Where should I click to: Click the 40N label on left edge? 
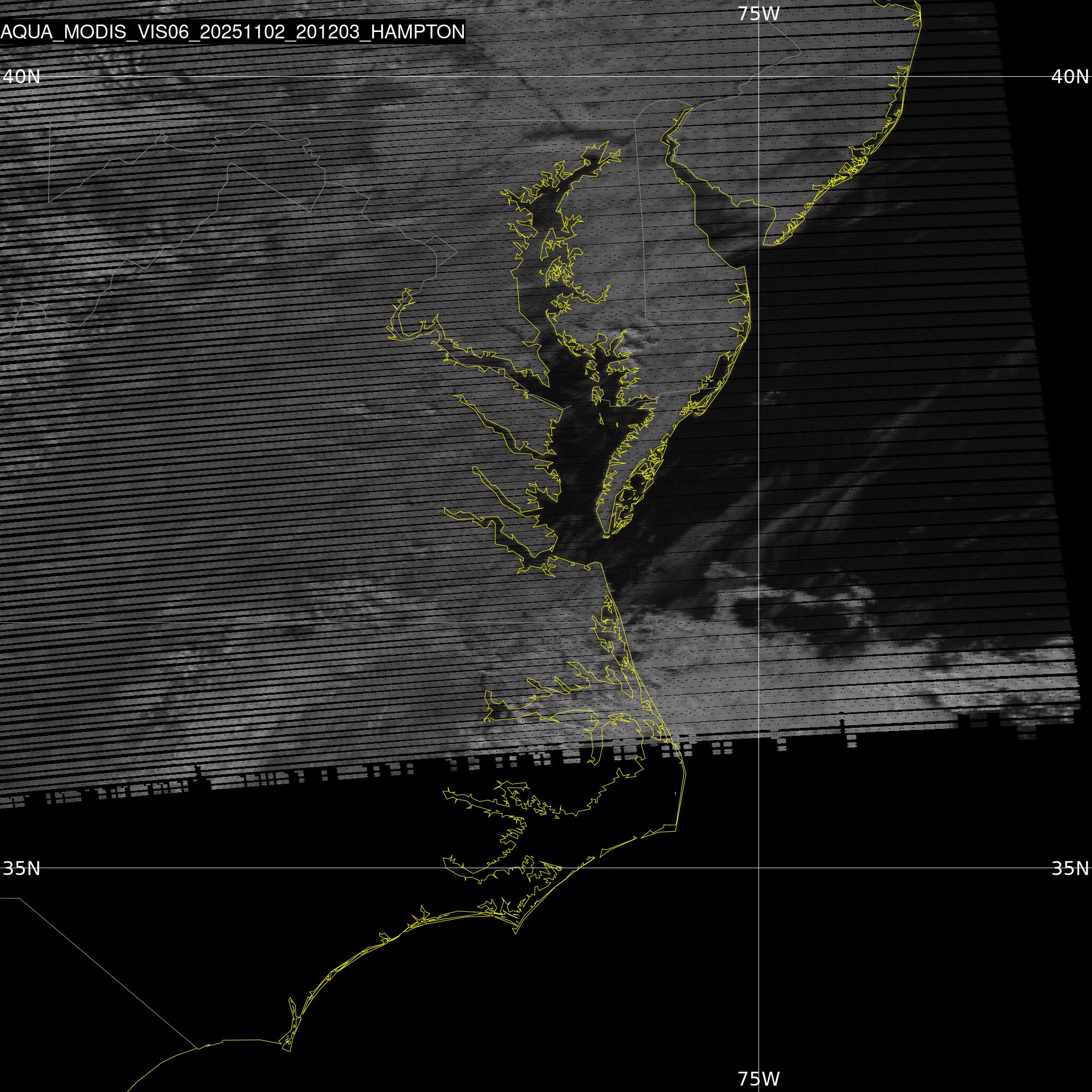pos(21,76)
